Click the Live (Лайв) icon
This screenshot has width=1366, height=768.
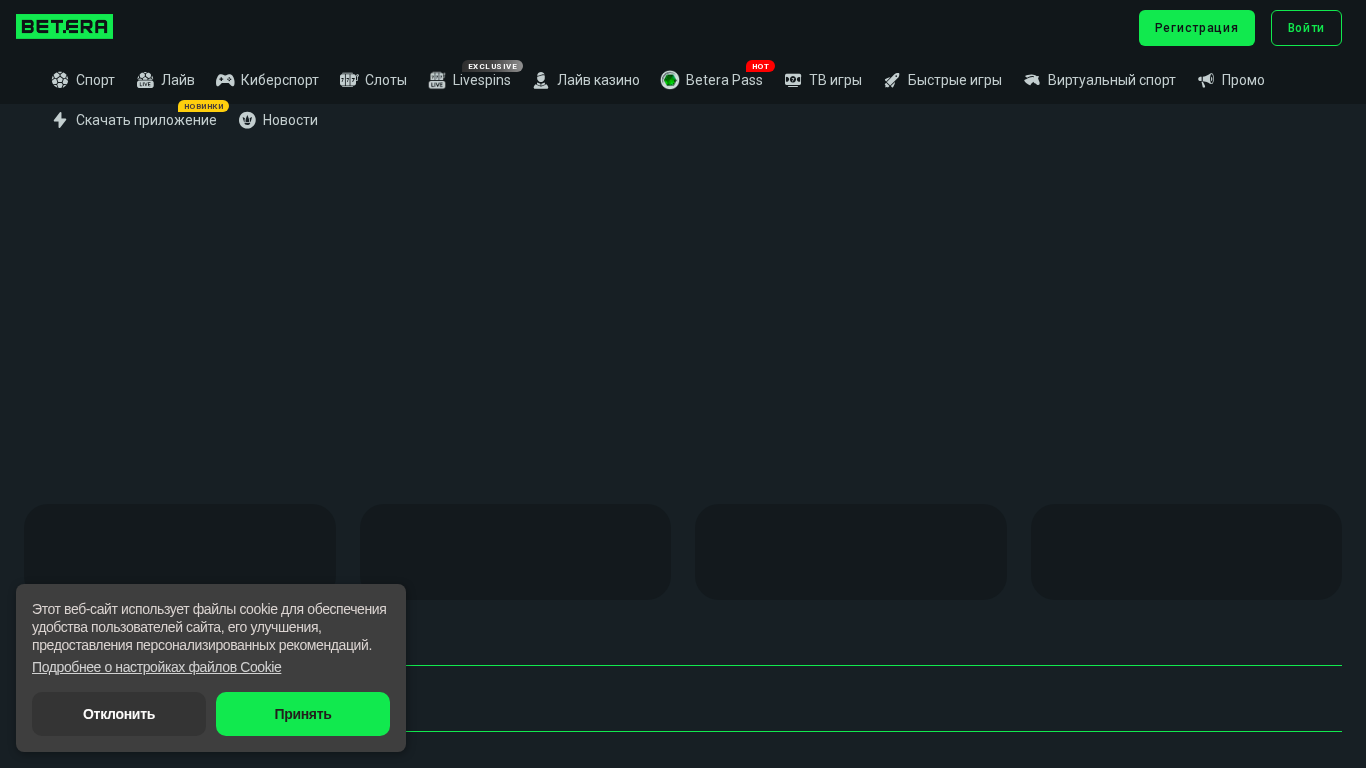[x=145, y=80]
